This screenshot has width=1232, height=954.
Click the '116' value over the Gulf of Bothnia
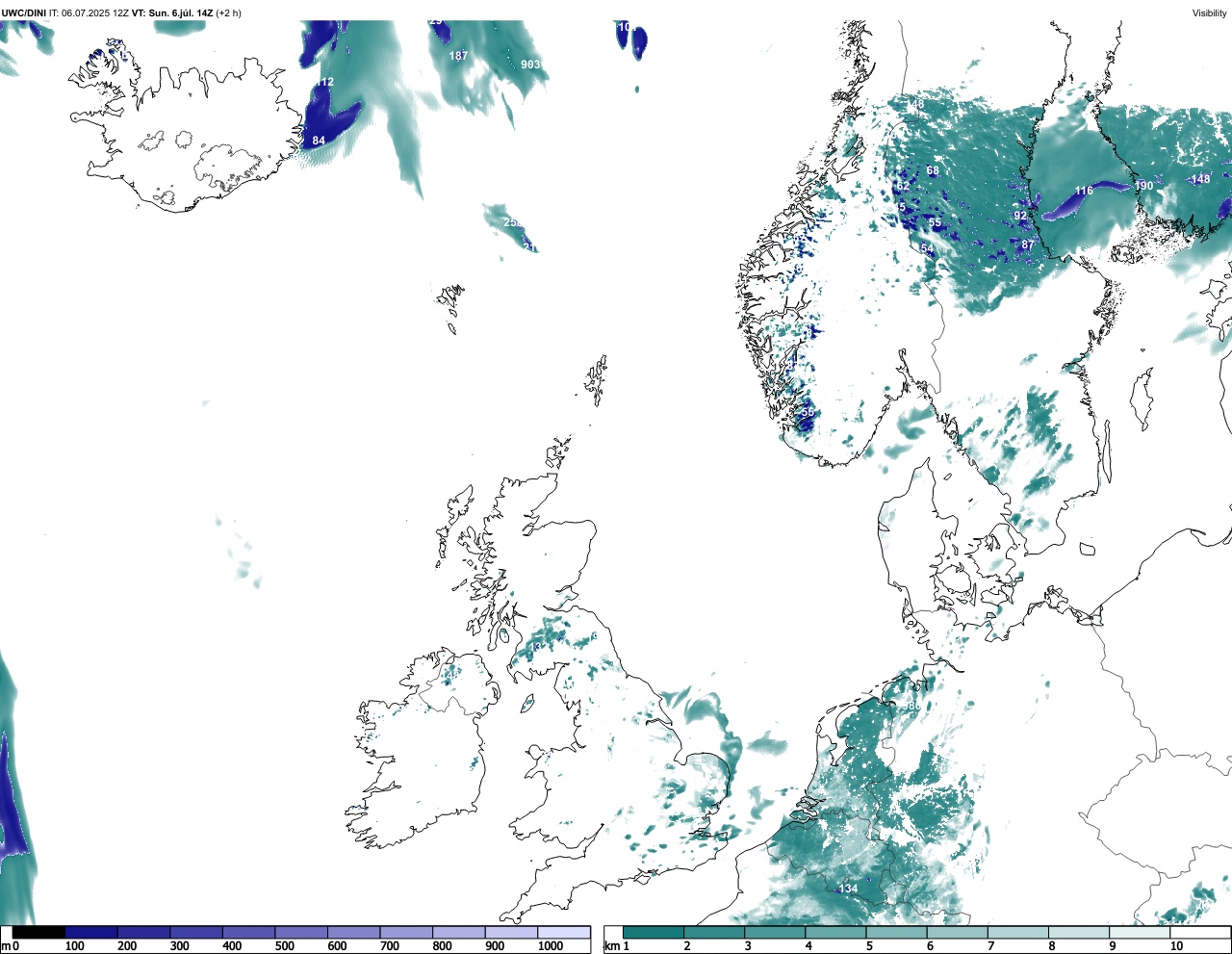coord(1084,191)
